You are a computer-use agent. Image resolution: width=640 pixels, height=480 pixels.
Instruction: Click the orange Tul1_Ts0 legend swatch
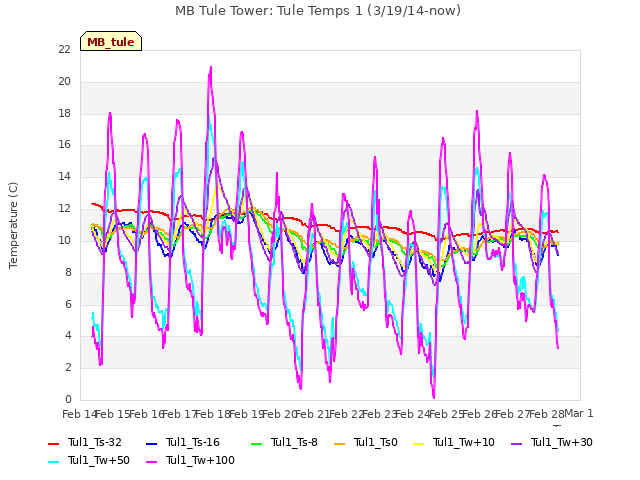(x=340, y=443)
